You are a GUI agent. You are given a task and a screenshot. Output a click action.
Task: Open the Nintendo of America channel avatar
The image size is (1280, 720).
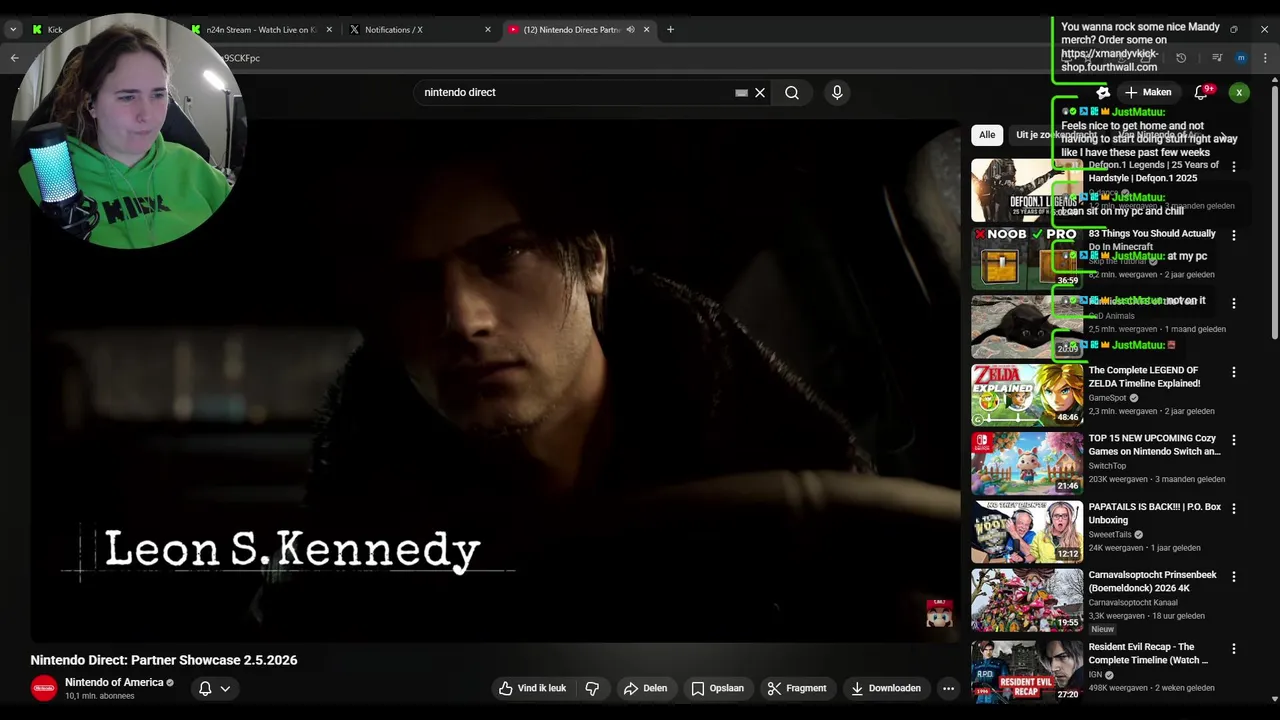44,688
